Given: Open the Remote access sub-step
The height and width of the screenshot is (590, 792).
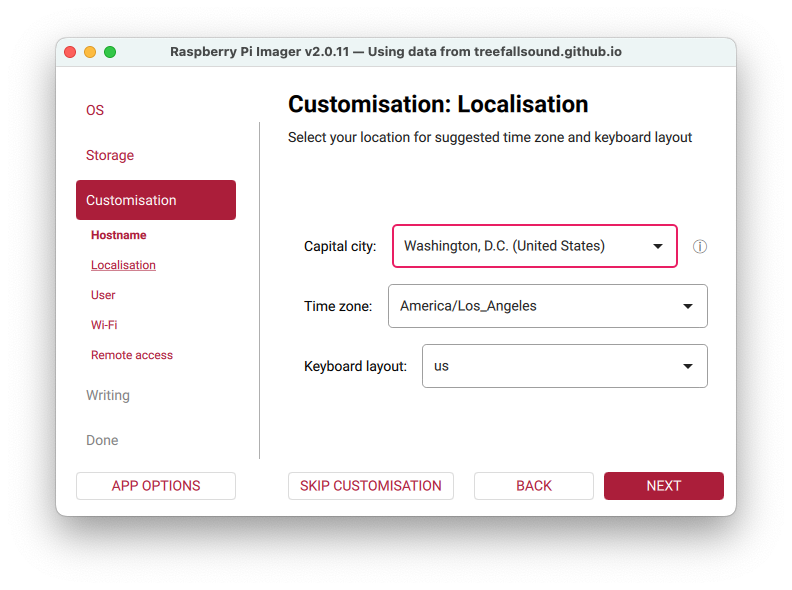Looking at the screenshot, I should coord(132,355).
